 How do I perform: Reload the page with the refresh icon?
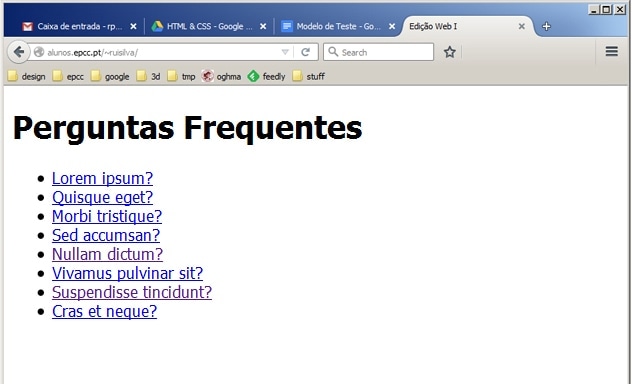[x=305, y=52]
